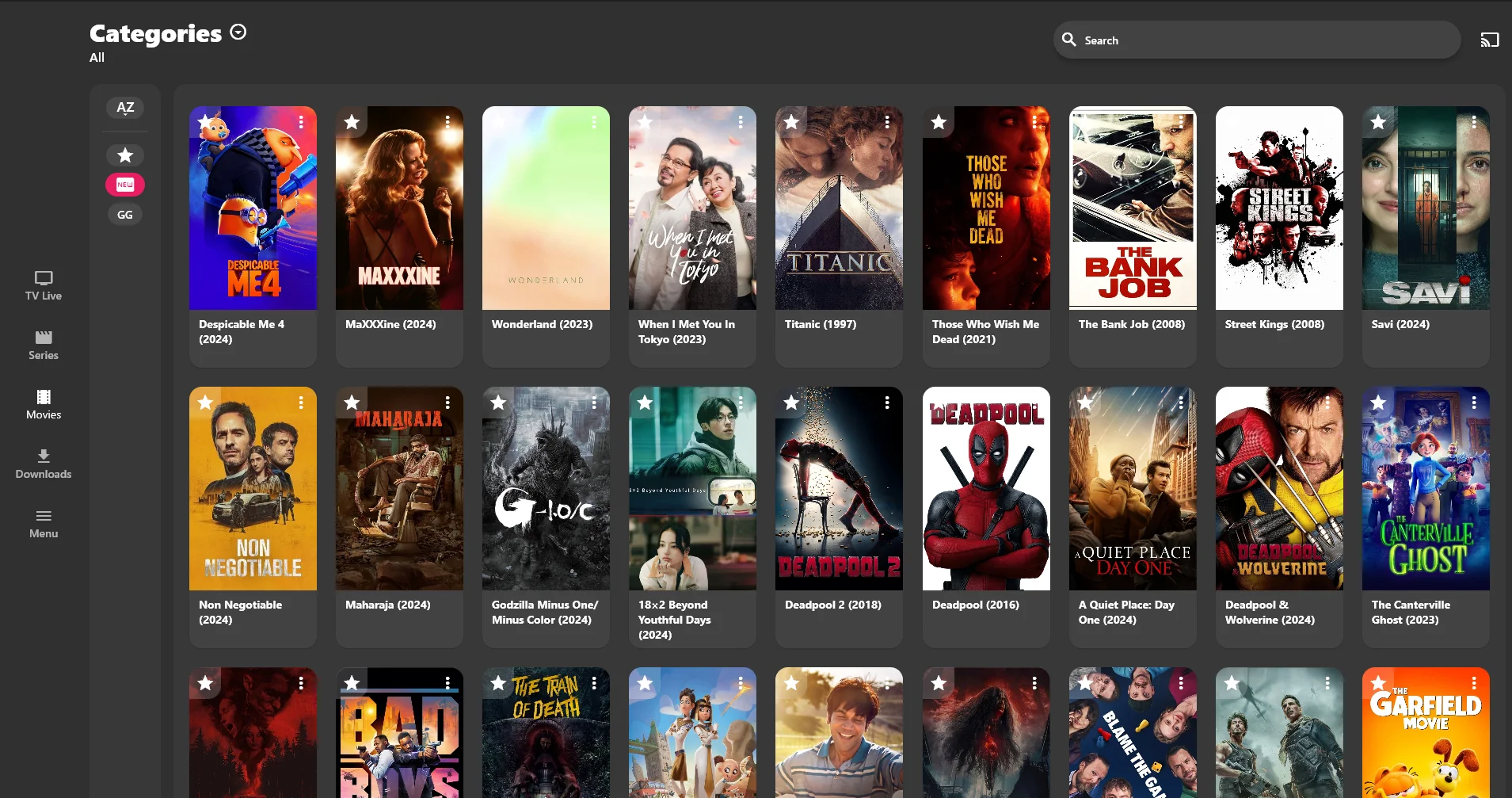This screenshot has width=1512, height=798.
Task: Toggle favorite star on When I Met You In Tokyo
Action: 645,122
